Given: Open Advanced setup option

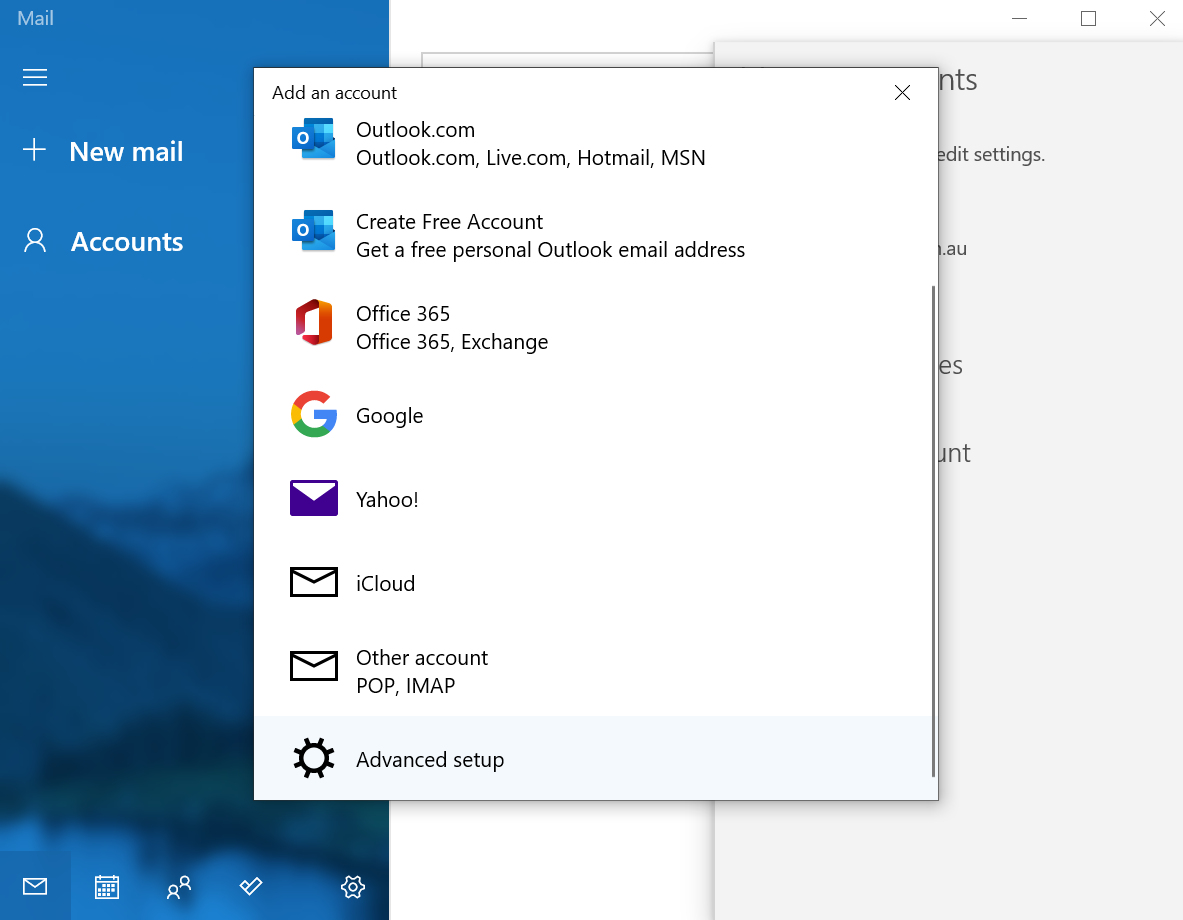Looking at the screenshot, I should (593, 758).
